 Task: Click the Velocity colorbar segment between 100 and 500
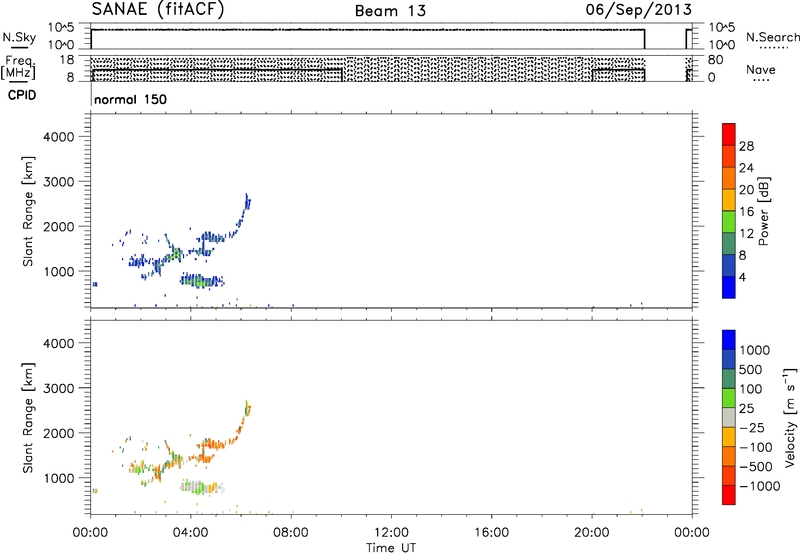tap(729, 379)
